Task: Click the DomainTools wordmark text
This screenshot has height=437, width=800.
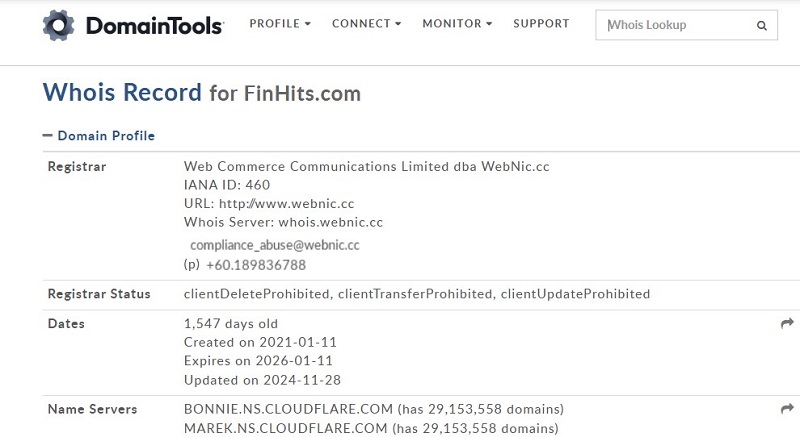Action: pos(155,25)
